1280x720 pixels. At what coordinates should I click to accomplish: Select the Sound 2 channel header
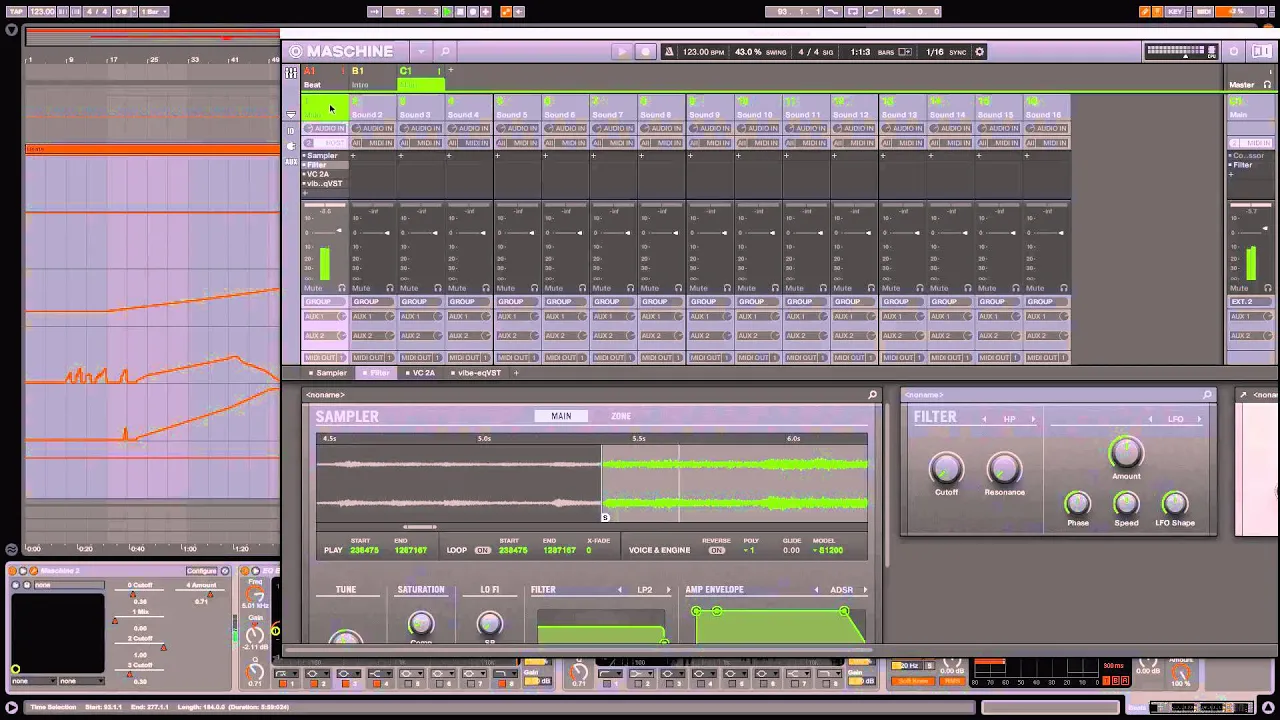[372, 109]
